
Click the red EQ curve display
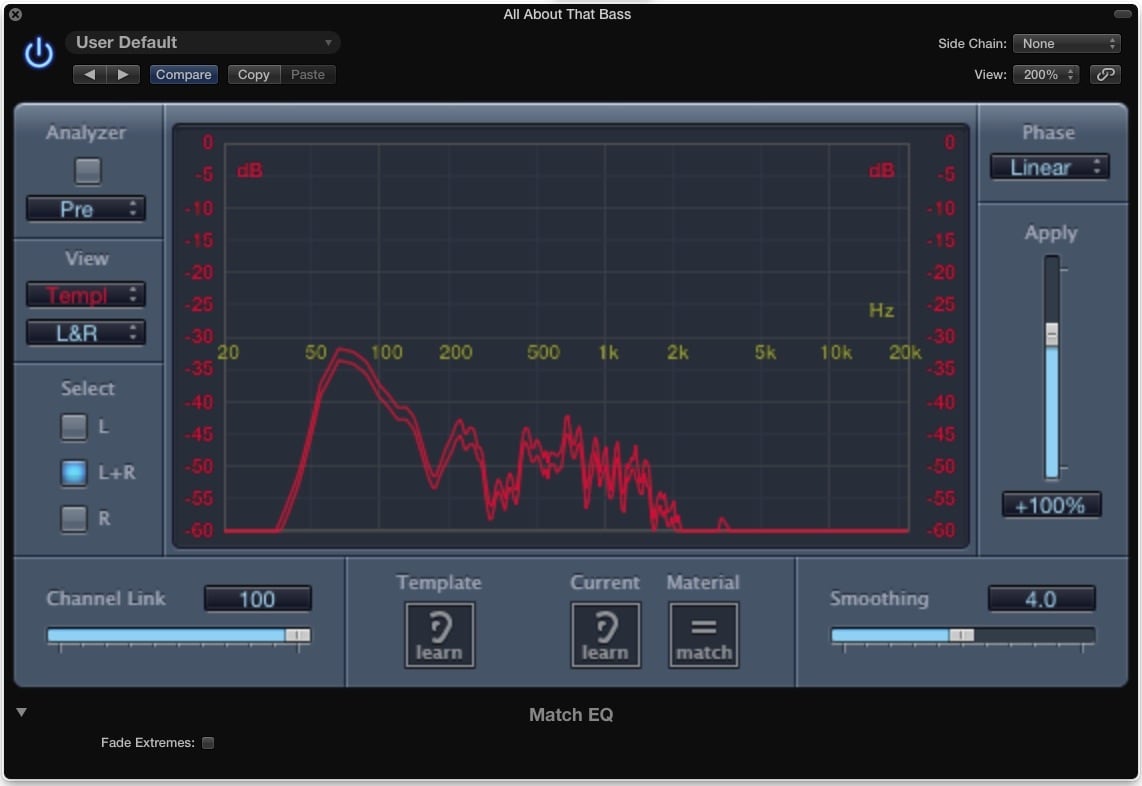[567, 337]
